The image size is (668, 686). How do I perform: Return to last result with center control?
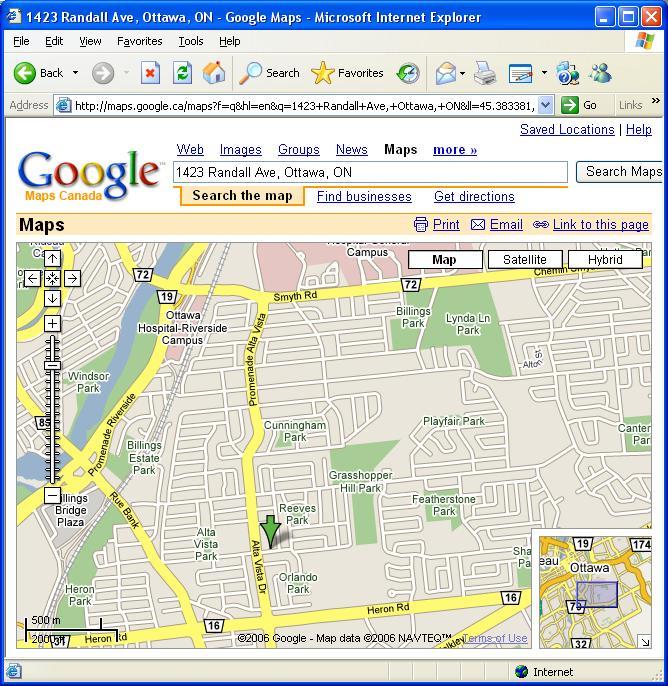point(52,278)
